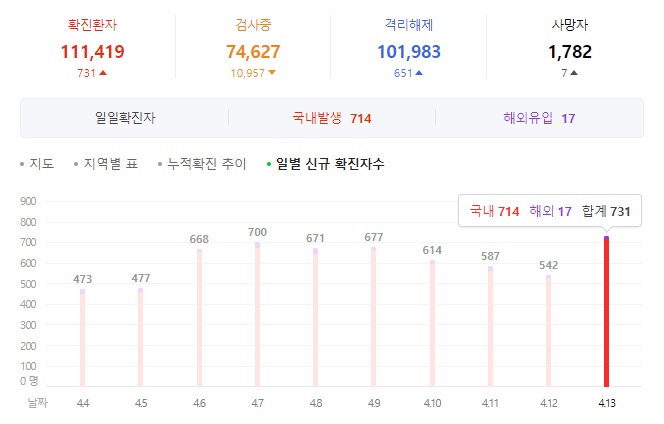
Task: Click the 검사중 count 74,627
Action: [253, 52]
